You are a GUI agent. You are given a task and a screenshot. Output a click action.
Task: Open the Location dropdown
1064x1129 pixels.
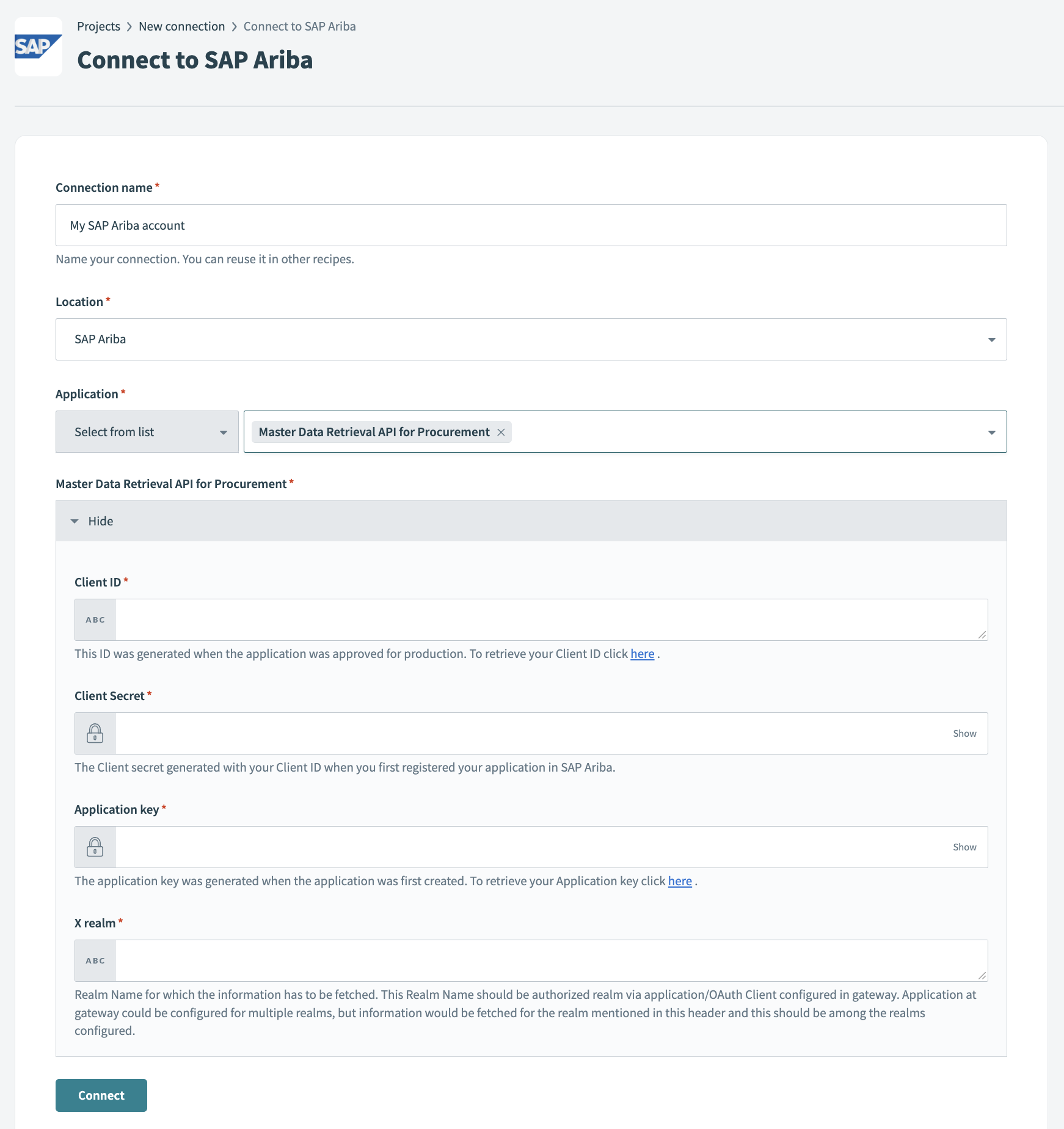tap(991, 340)
